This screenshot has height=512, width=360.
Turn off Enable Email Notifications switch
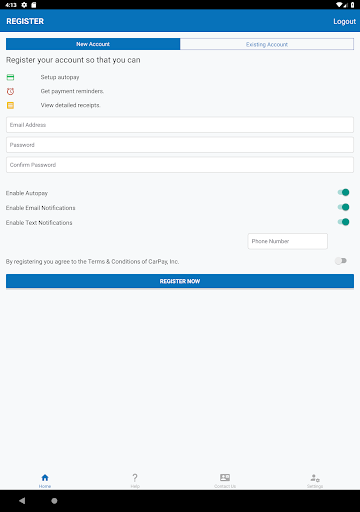343,207
